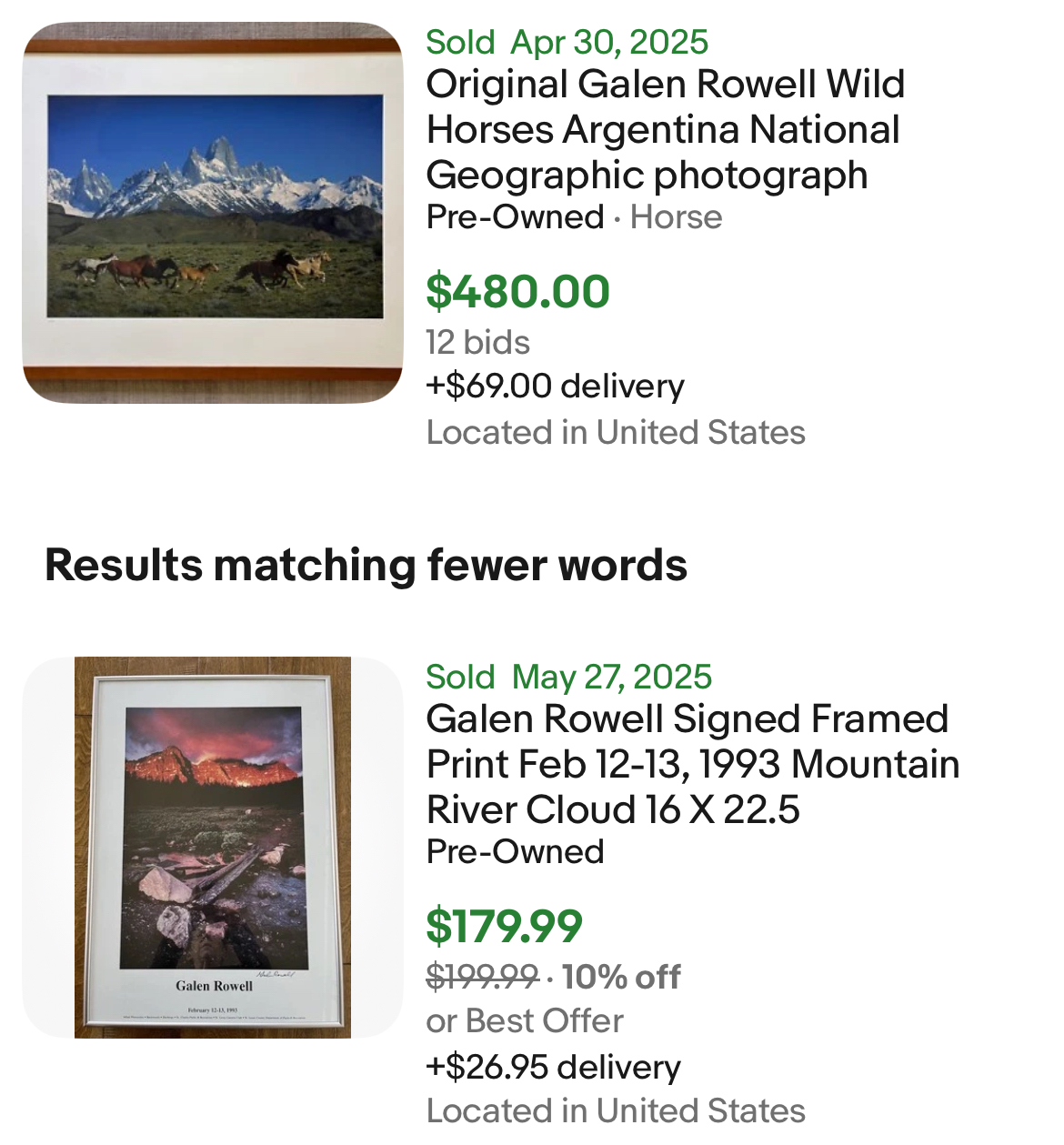Click the Horse subject tag
This screenshot has height=1145, width=1064.
pos(676,217)
